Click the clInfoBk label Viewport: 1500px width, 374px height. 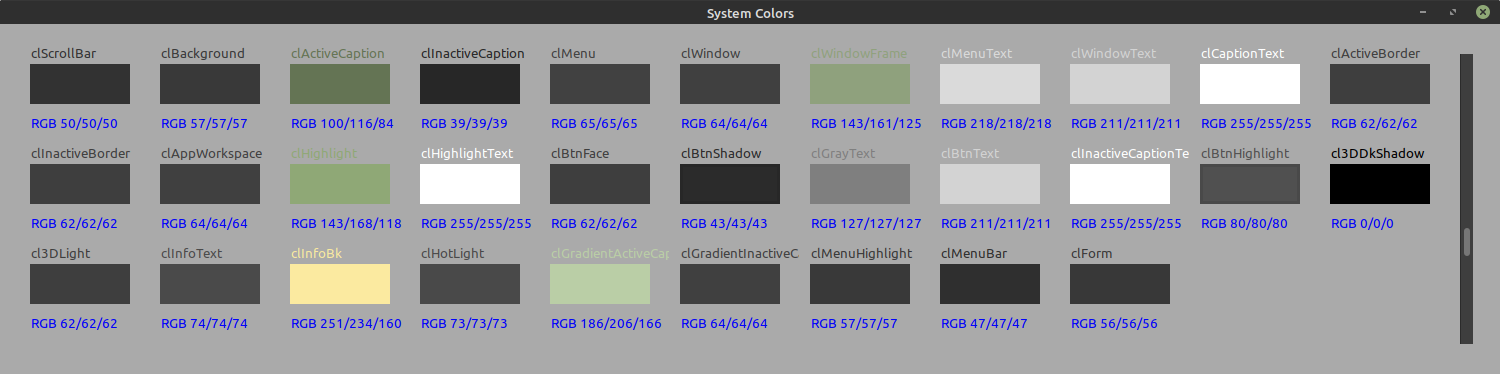[x=316, y=254]
